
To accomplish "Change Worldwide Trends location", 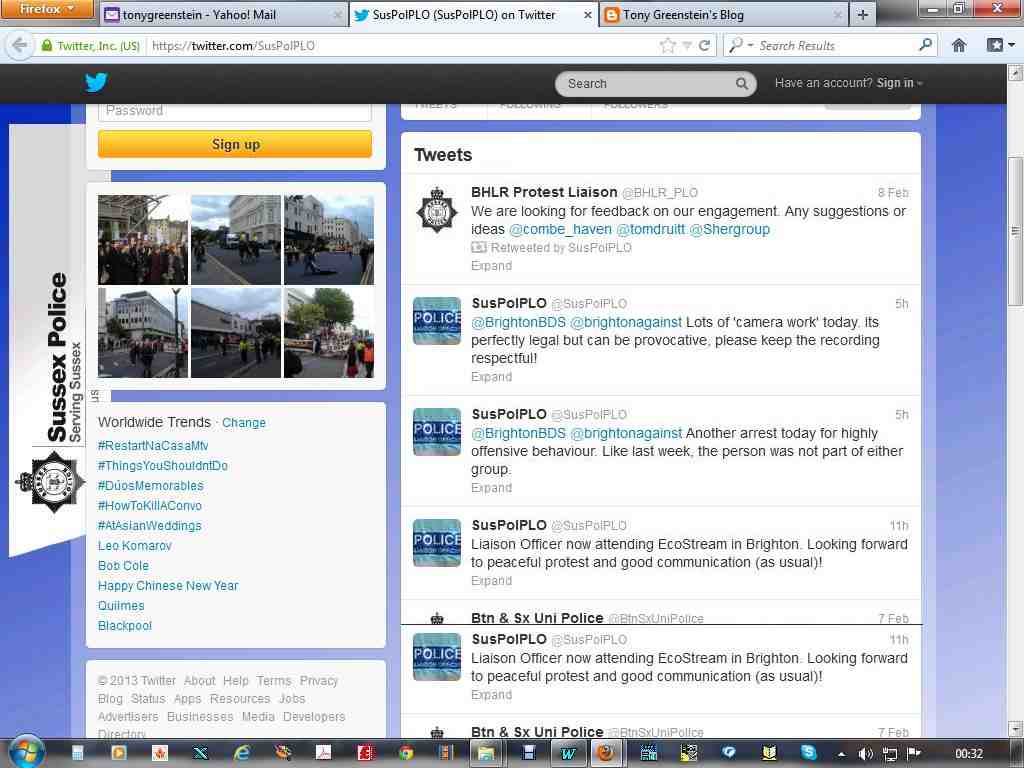I will click(x=244, y=423).
